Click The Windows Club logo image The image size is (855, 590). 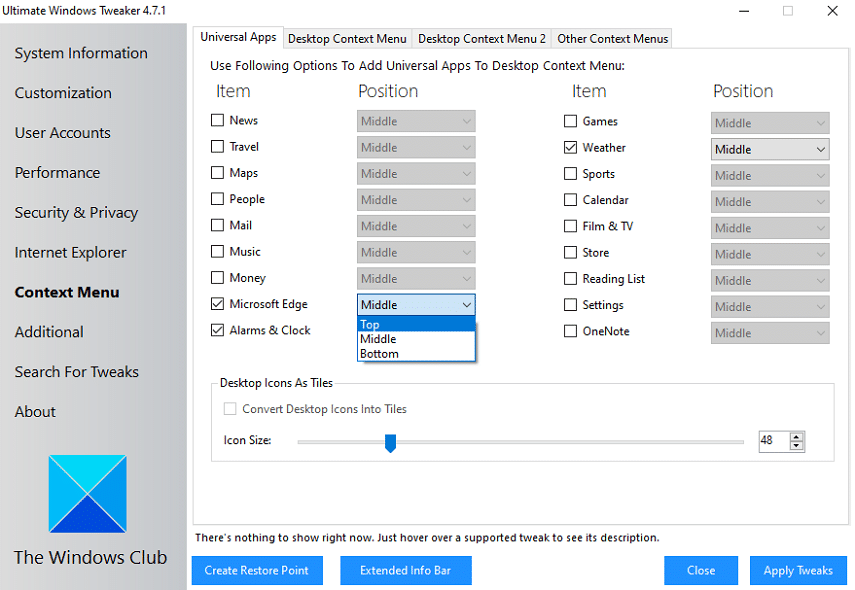[x=87, y=493]
